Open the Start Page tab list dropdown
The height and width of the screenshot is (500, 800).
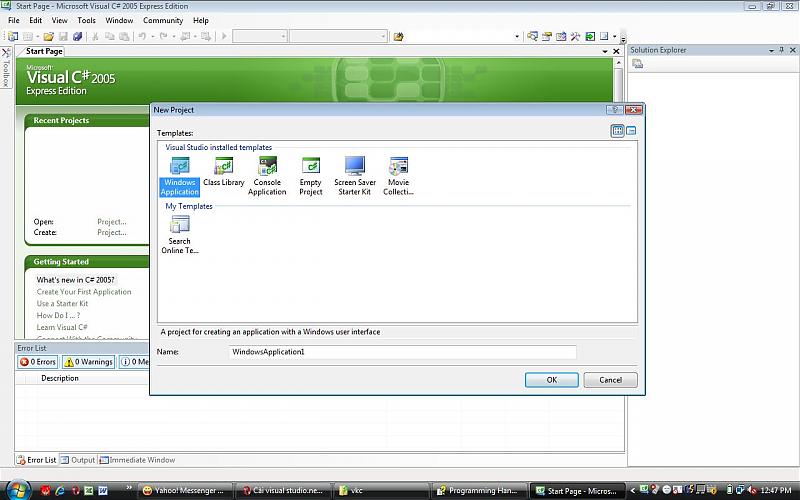point(603,51)
